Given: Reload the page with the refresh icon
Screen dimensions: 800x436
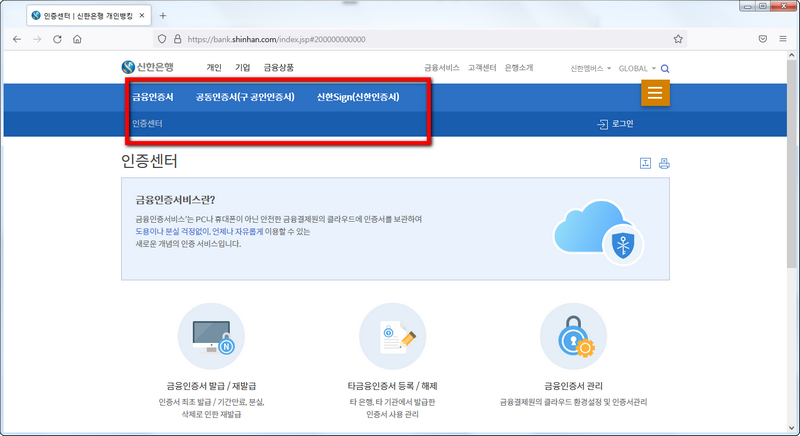Looking at the screenshot, I should (57, 39).
